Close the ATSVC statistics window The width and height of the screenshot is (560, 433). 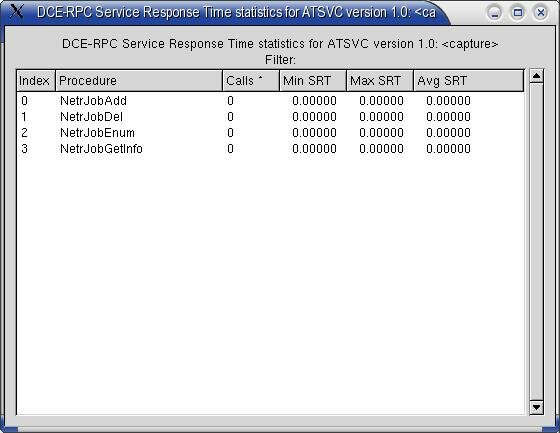point(541,13)
